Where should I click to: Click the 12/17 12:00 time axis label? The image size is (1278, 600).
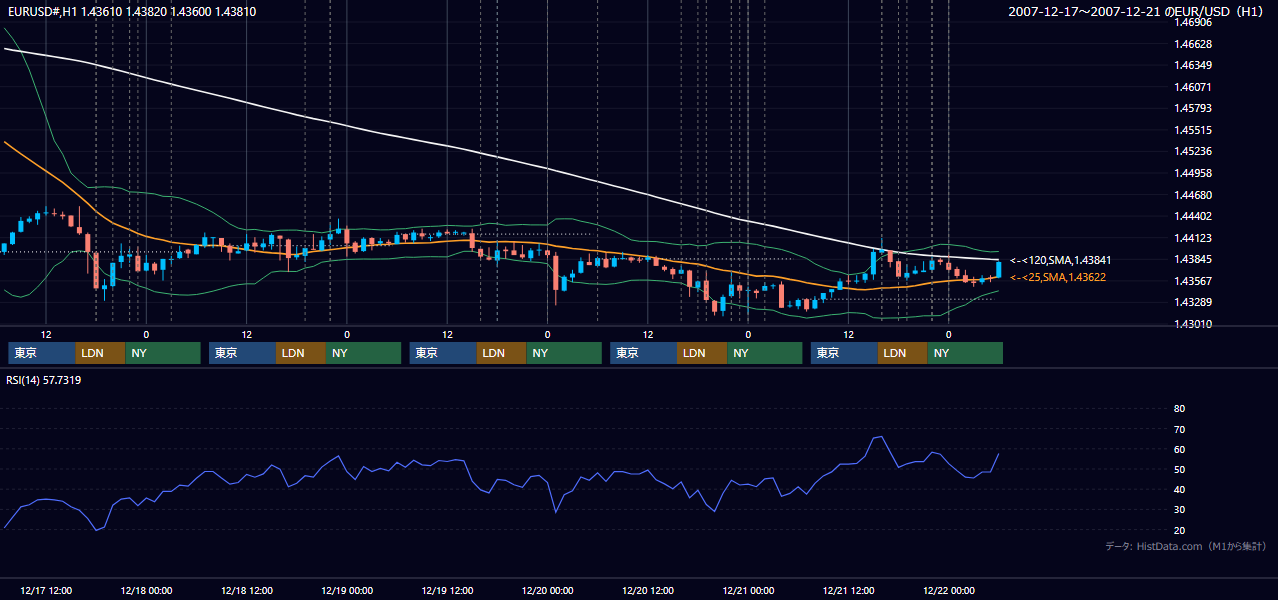coord(46,590)
